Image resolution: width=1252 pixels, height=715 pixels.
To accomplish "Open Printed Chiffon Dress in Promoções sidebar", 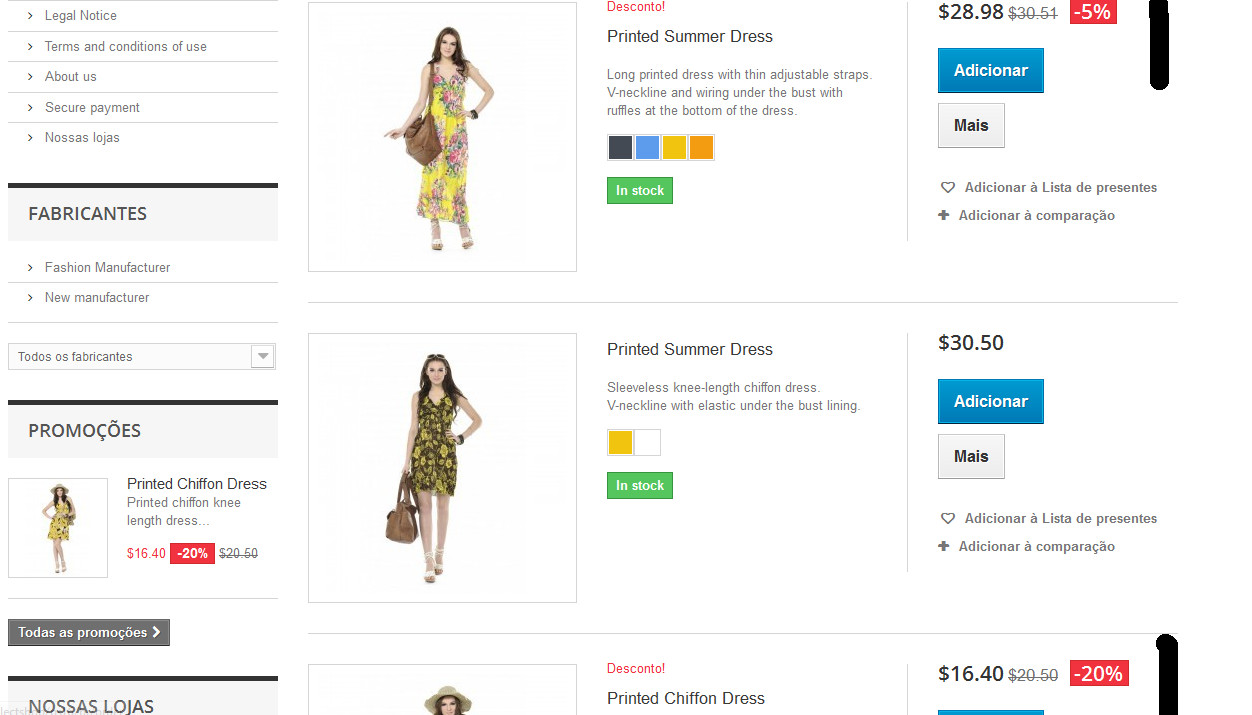I will click(x=197, y=484).
